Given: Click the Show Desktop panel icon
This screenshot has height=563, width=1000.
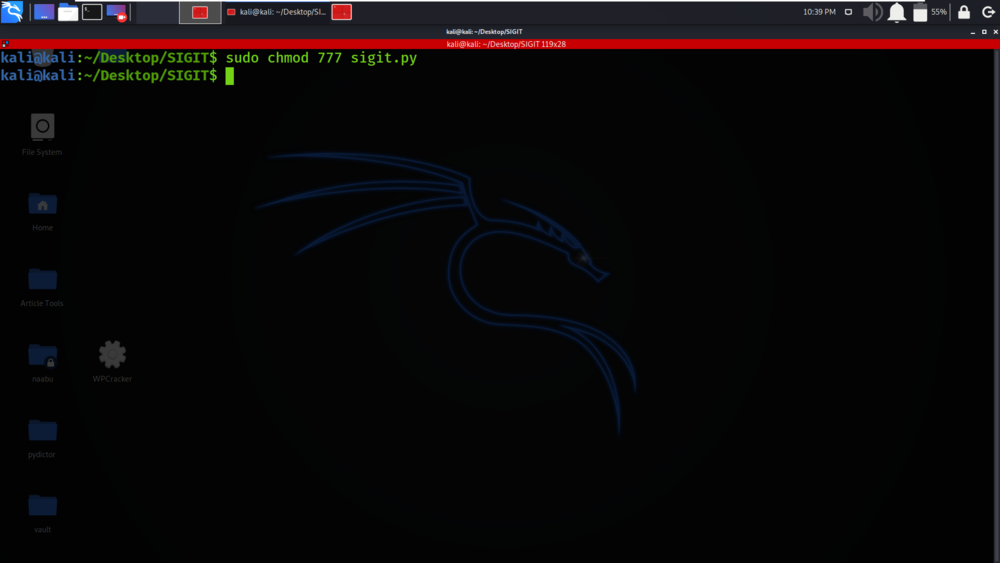Looking at the screenshot, I should (x=44, y=12).
